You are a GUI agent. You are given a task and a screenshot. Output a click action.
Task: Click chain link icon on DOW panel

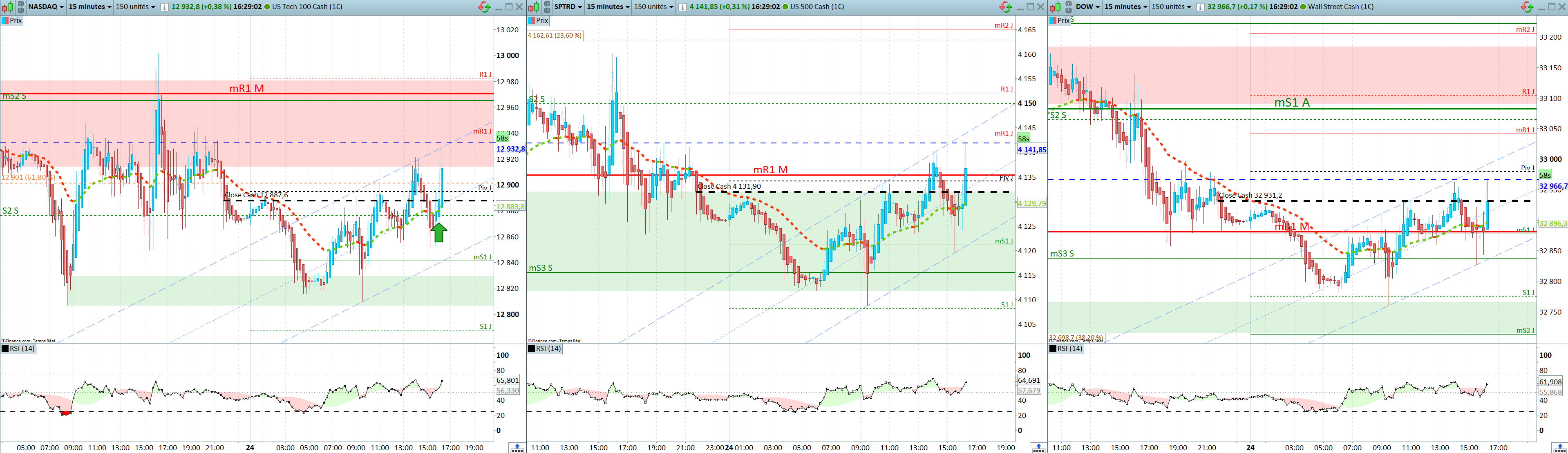[x=1068, y=7]
